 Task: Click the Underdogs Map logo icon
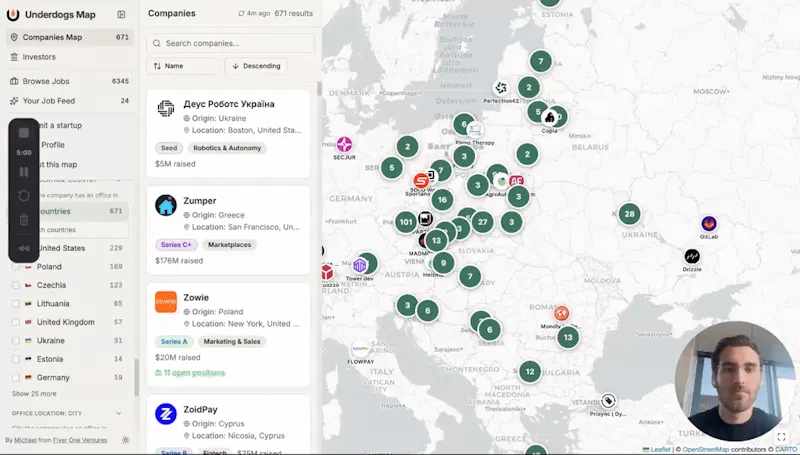pos(13,15)
